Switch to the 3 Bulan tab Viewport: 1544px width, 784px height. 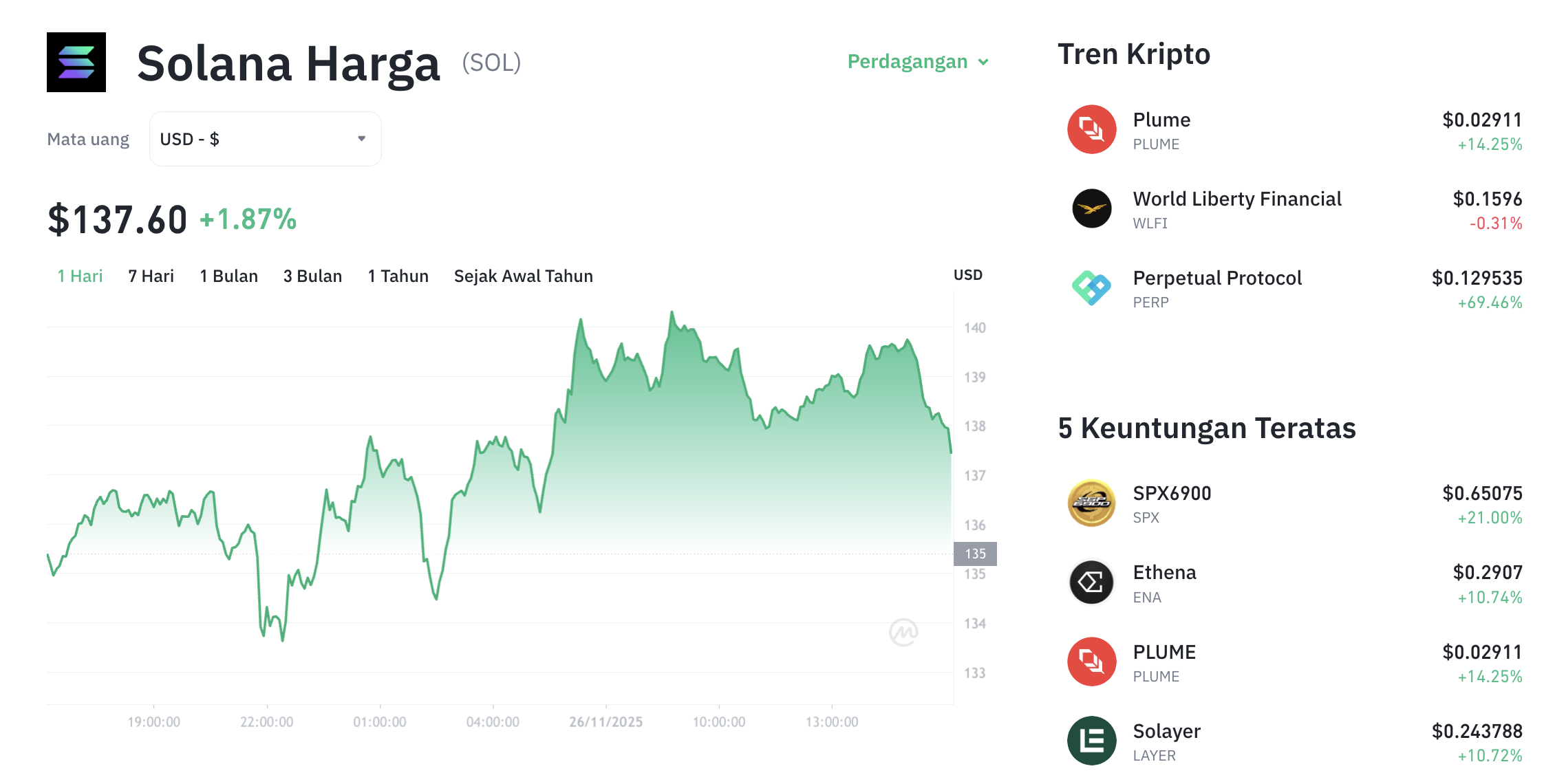[313, 276]
